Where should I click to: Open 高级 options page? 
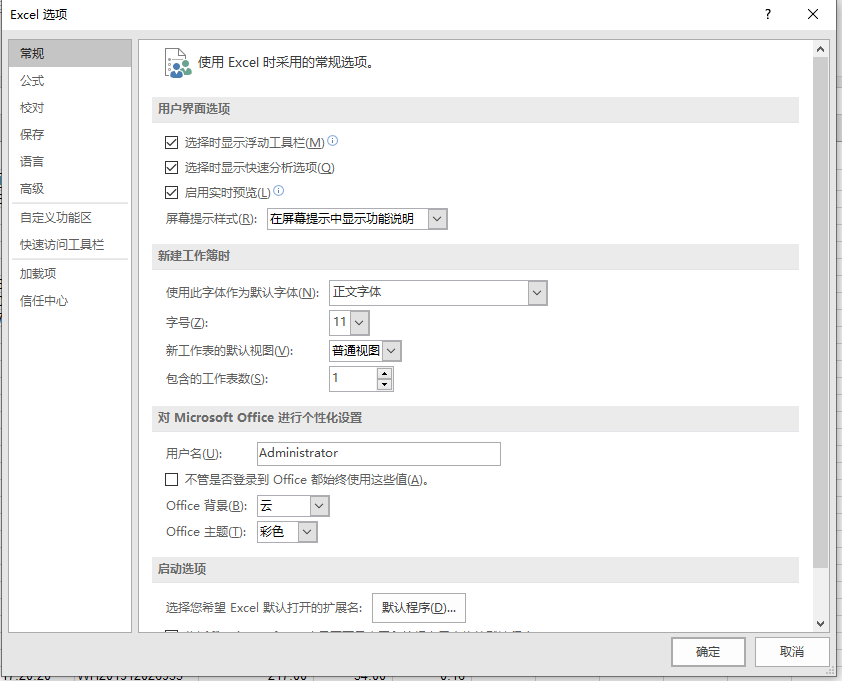click(x=70, y=189)
